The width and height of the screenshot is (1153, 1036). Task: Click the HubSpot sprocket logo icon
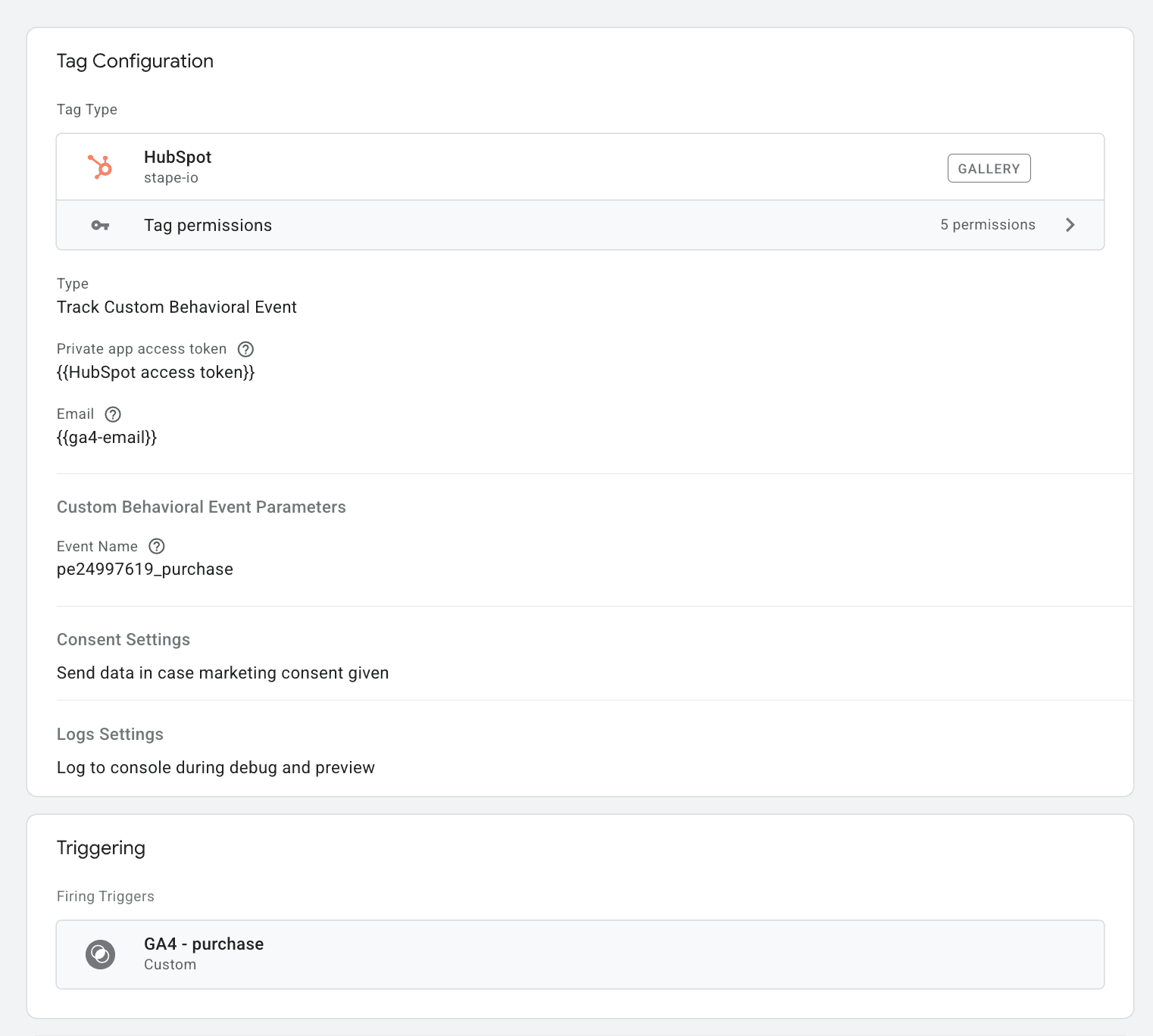(x=100, y=167)
